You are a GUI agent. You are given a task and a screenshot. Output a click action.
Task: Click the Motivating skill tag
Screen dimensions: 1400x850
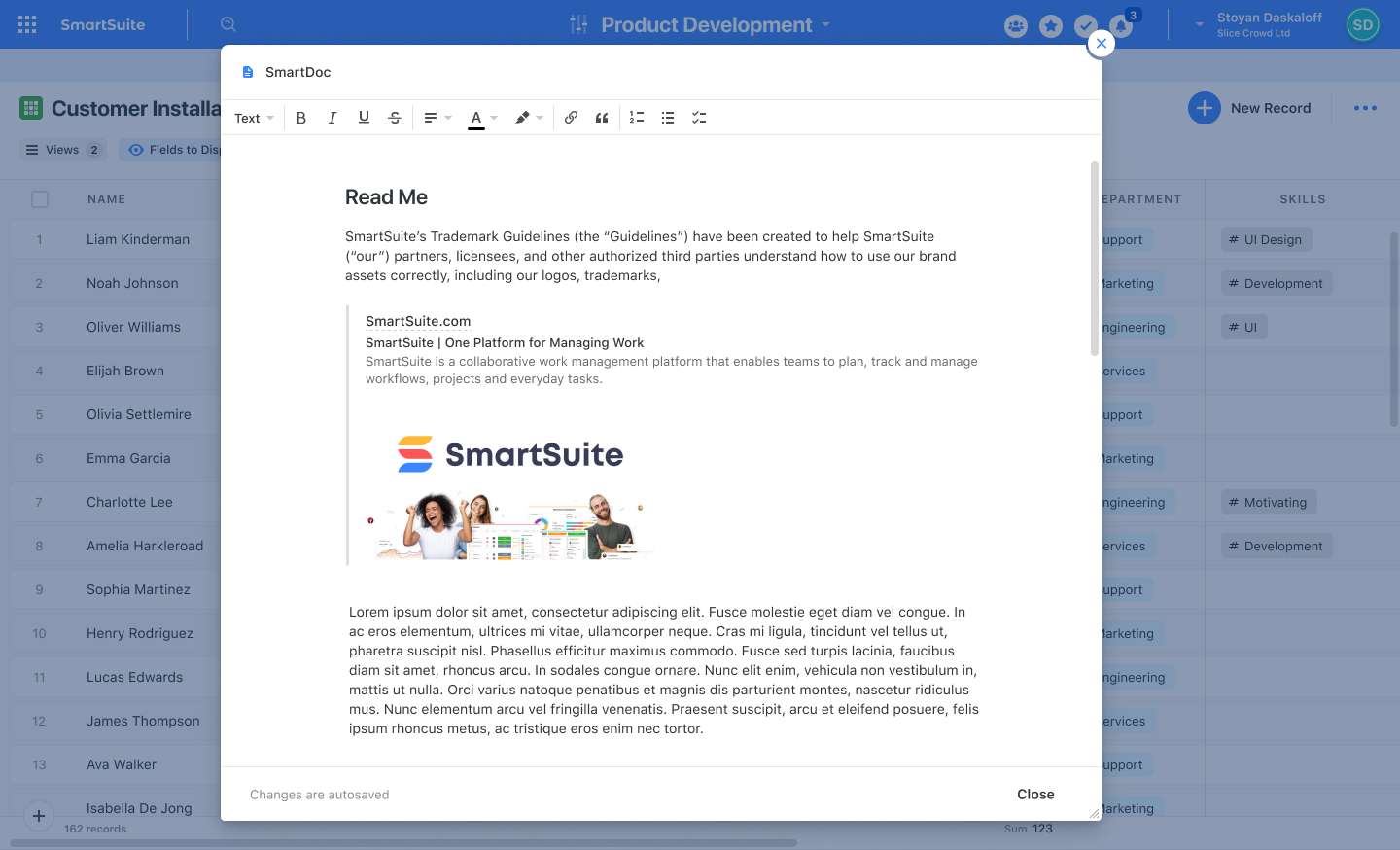[x=1269, y=502]
